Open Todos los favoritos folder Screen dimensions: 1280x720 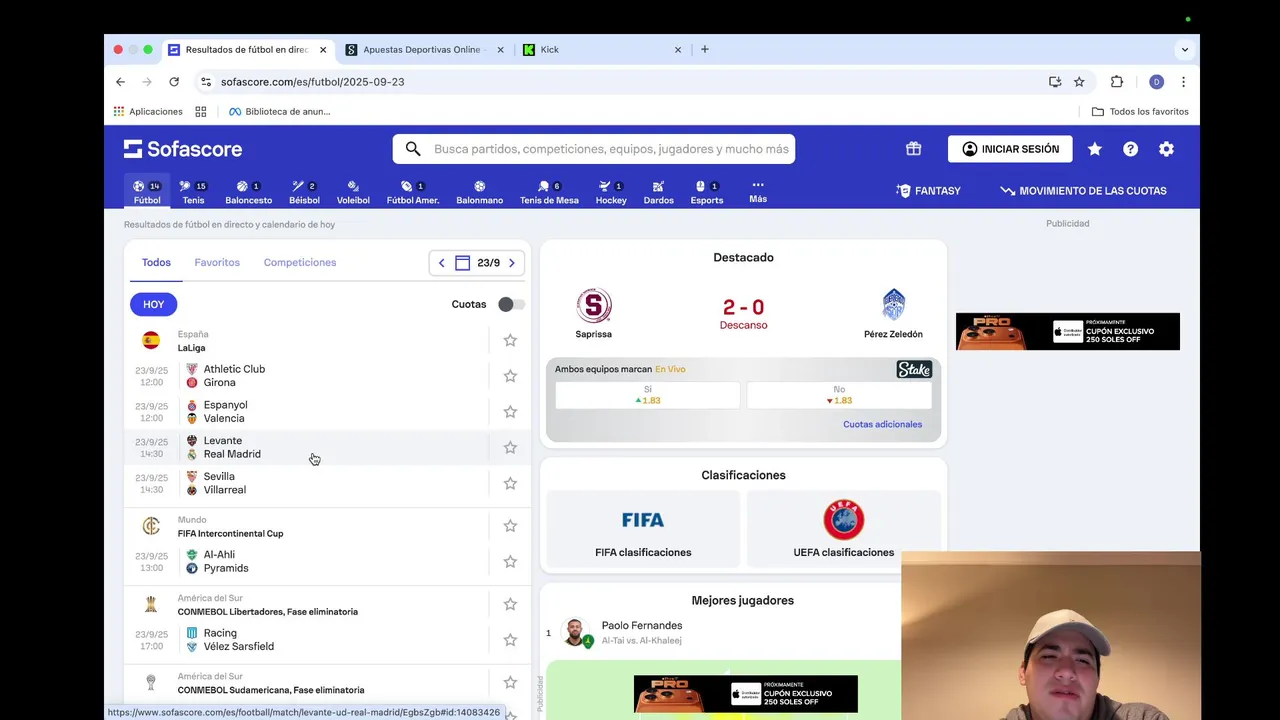[1140, 112]
